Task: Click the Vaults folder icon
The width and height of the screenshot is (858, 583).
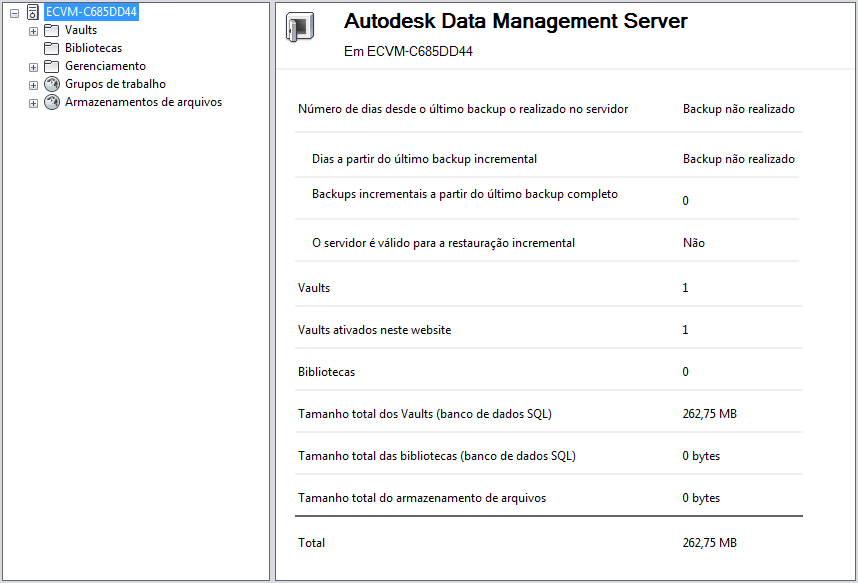Action: (x=52, y=30)
